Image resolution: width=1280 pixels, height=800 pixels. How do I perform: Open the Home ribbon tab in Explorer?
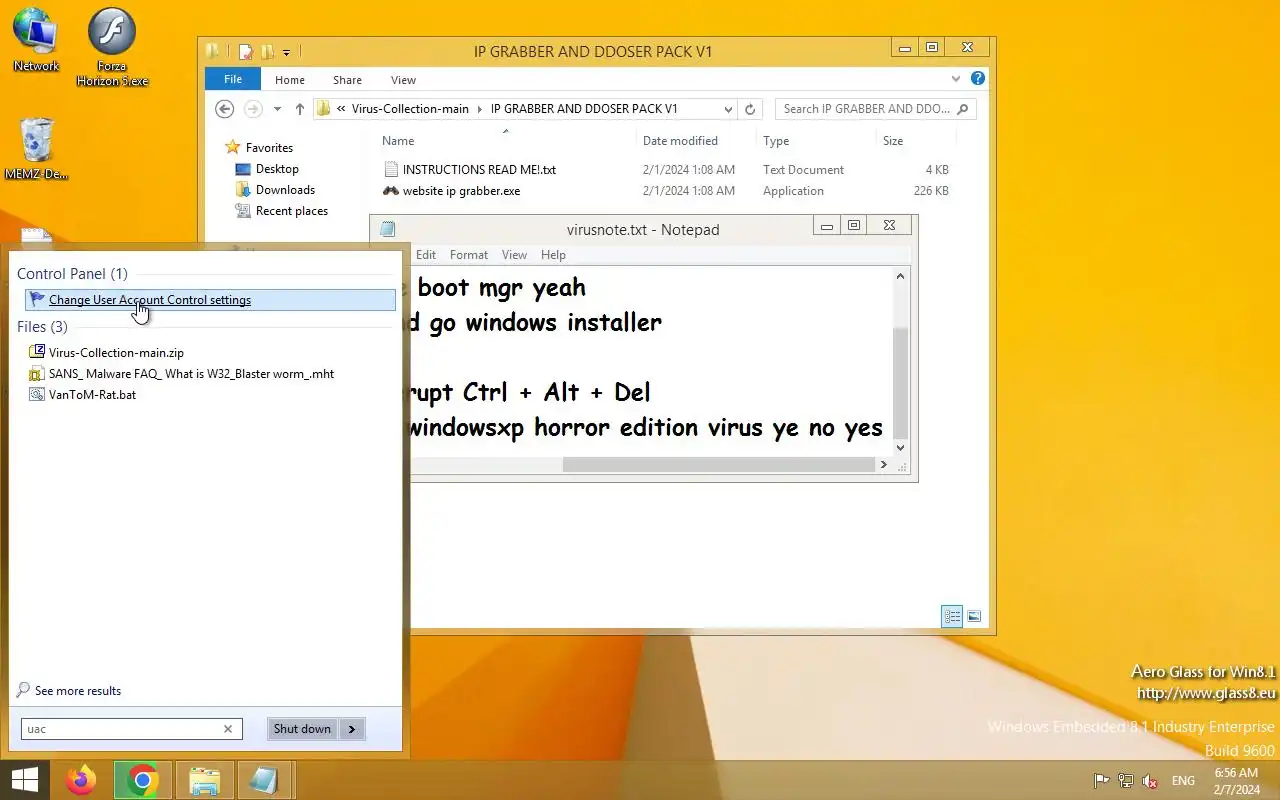[290, 80]
